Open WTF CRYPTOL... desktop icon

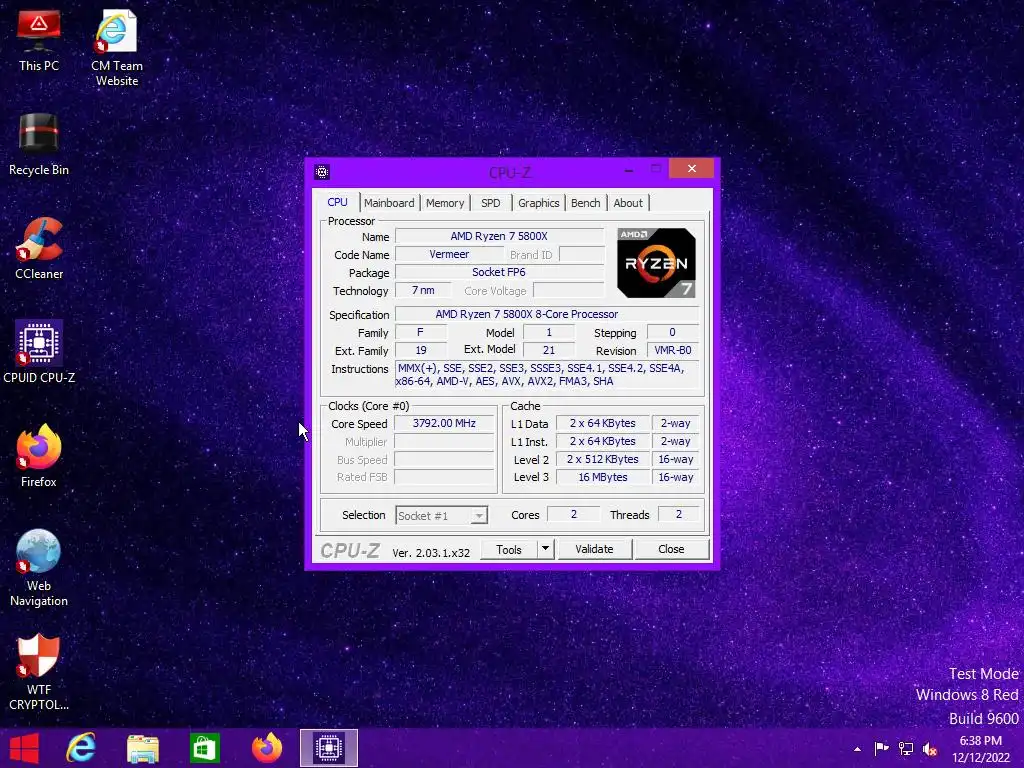[x=39, y=671]
